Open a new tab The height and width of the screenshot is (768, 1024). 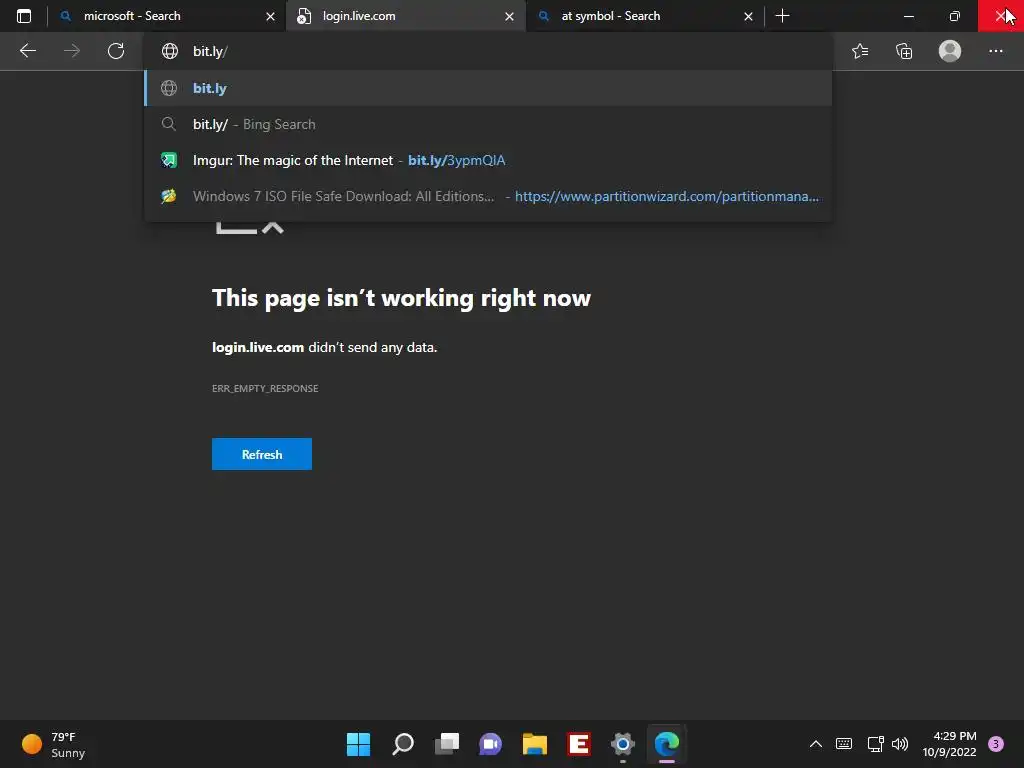click(782, 16)
